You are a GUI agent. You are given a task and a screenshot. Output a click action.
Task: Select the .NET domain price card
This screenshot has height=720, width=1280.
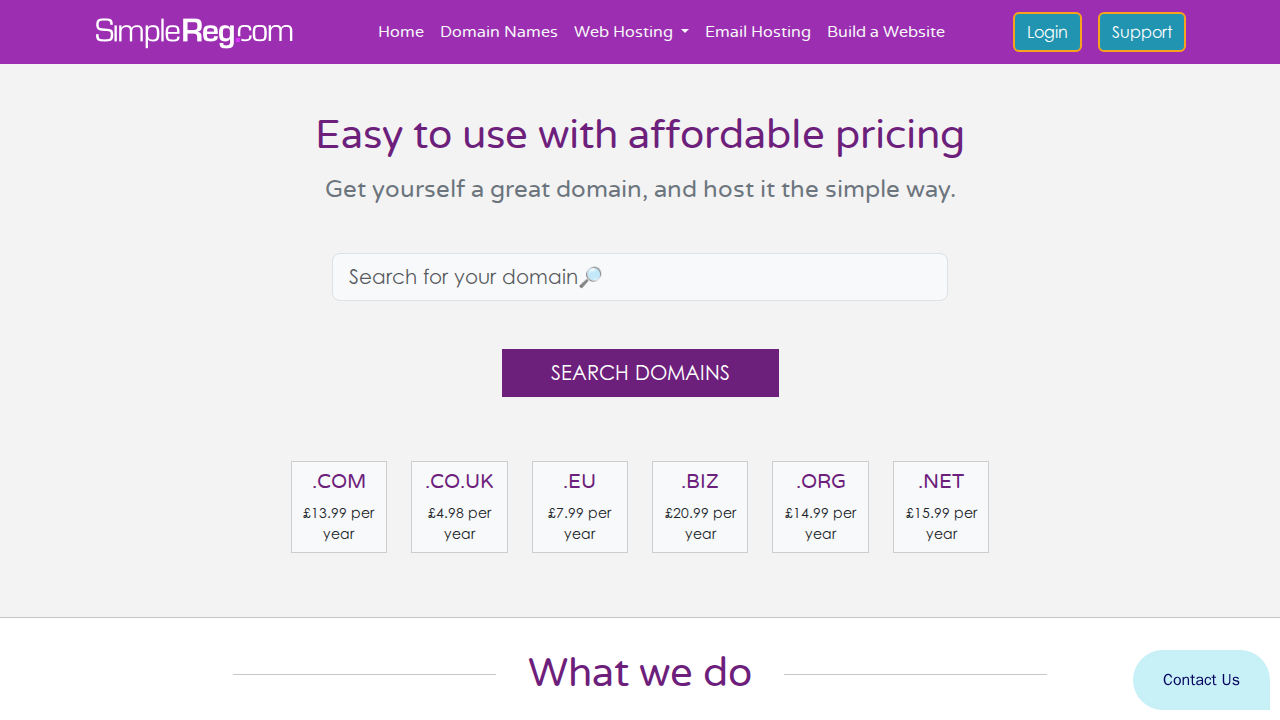coord(941,507)
